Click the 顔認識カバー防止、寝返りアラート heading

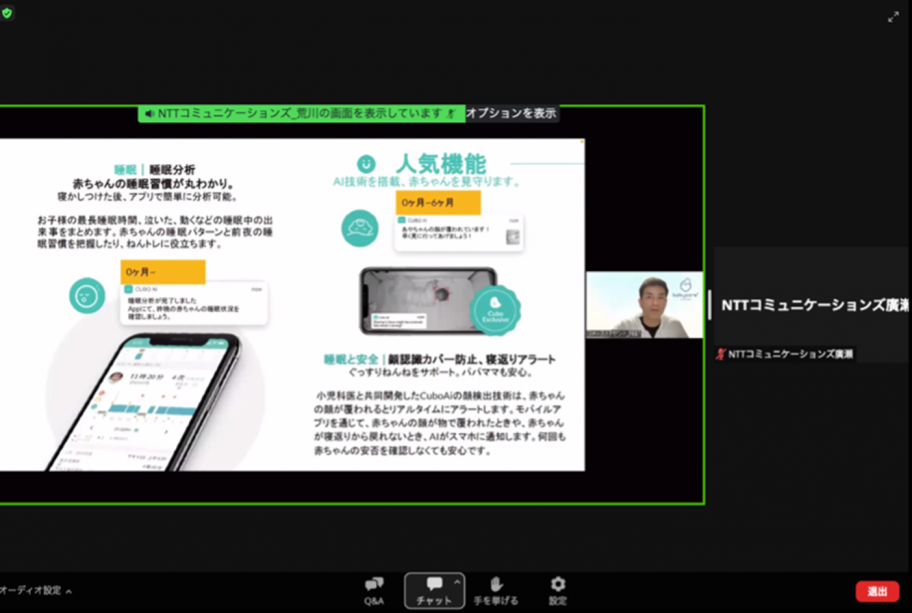click(472, 359)
